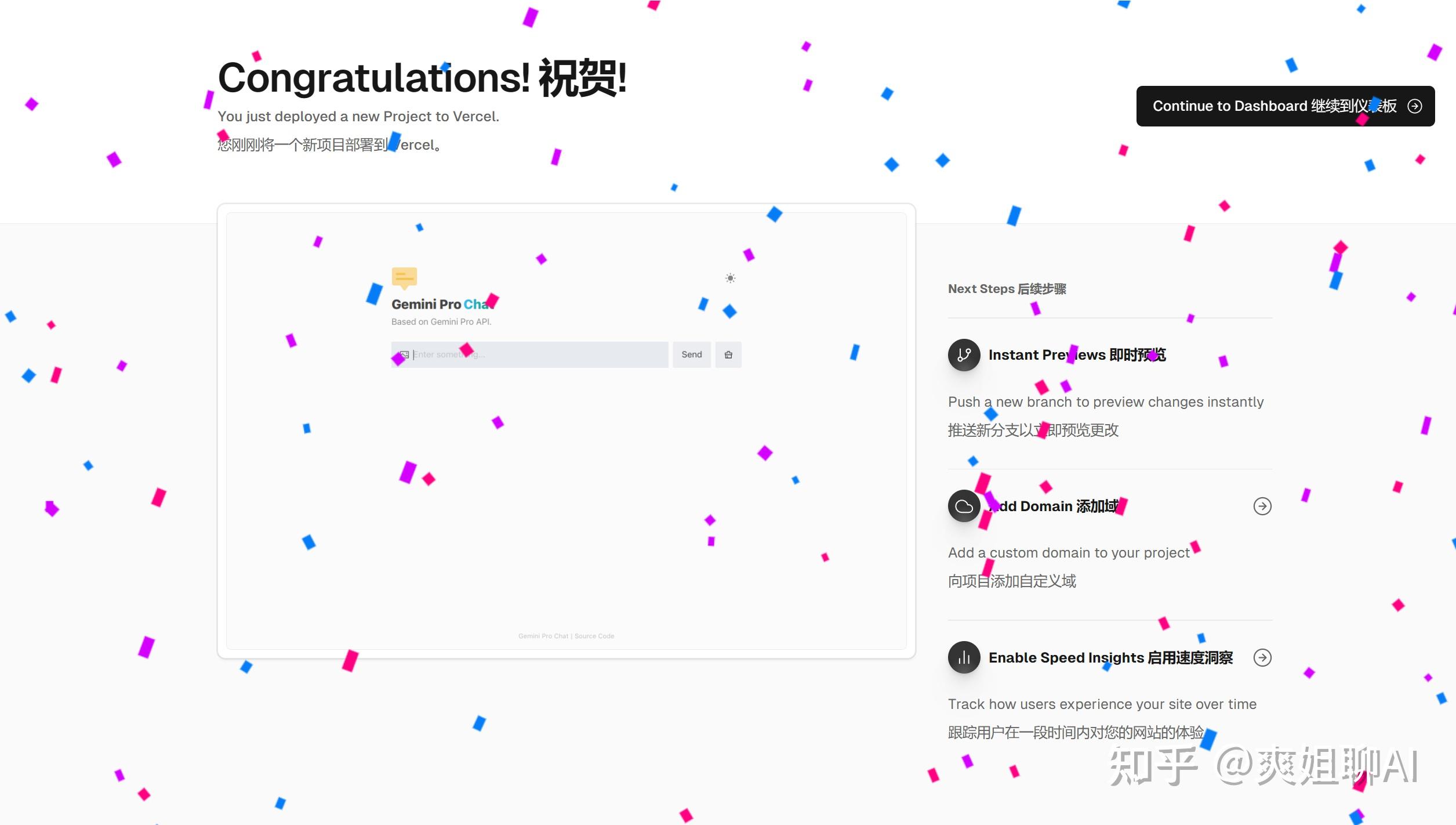Image resolution: width=1456 pixels, height=825 pixels.
Task: Click the 'Add a custom domain to your project' text
Action: coord(1069,553)
